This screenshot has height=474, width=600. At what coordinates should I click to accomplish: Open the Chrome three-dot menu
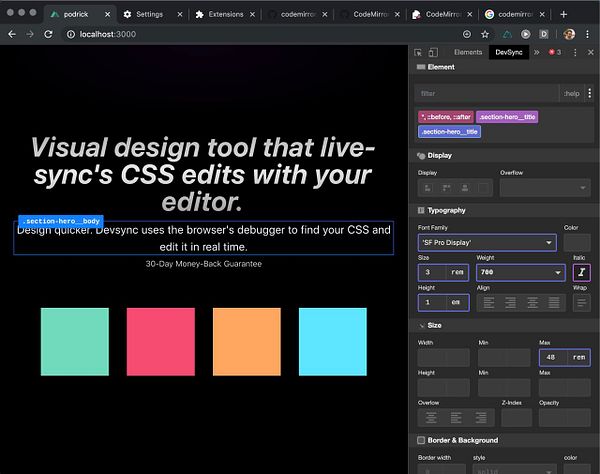587,34
